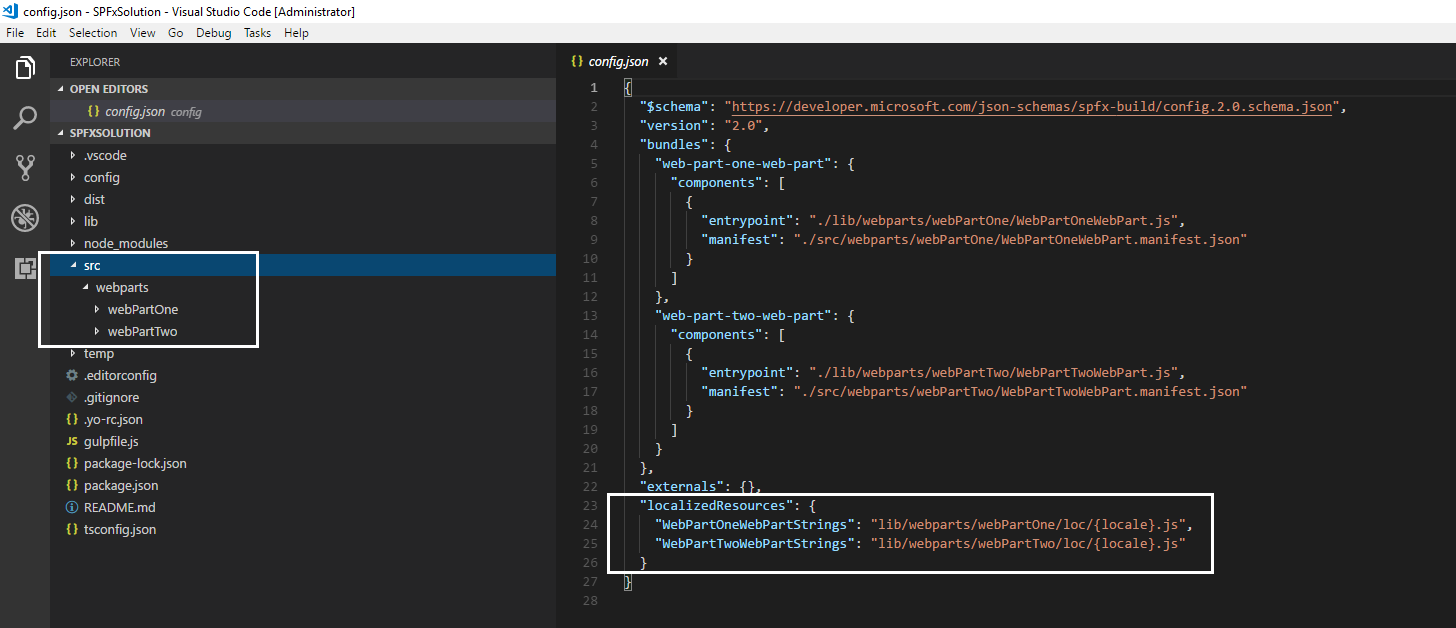Open the Source Control view icon
The width and height of the screenshot is (1456, 628).
click(x=25, y=168)
